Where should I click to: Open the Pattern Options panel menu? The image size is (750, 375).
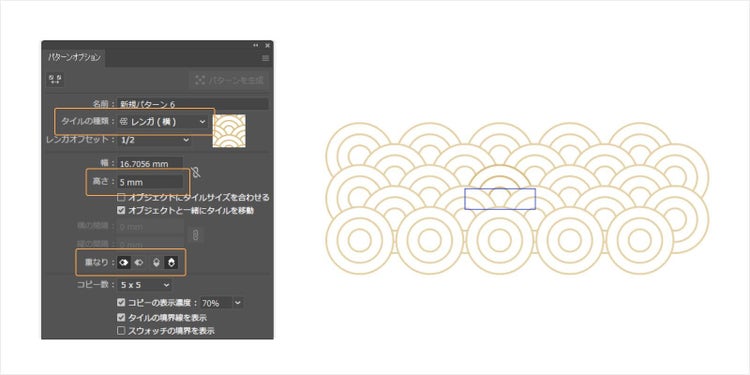pos(265,58)
